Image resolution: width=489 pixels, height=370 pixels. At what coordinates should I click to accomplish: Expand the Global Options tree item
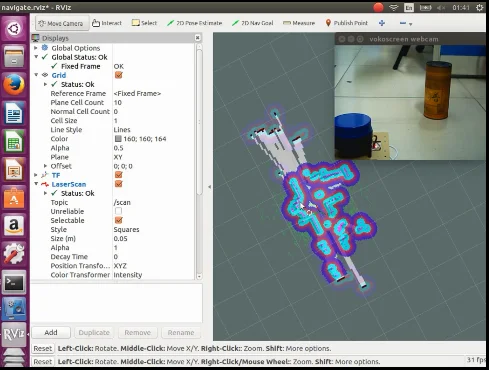tap(36, 48)
